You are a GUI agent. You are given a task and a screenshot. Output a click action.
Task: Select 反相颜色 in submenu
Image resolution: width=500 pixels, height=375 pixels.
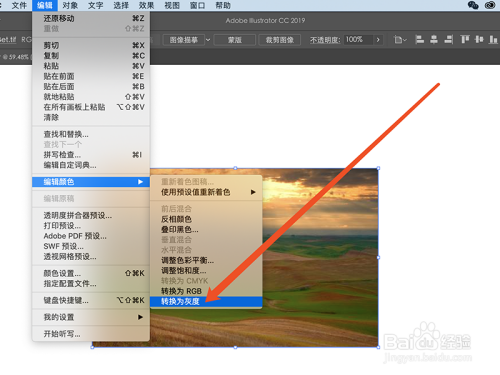point(206,219)
